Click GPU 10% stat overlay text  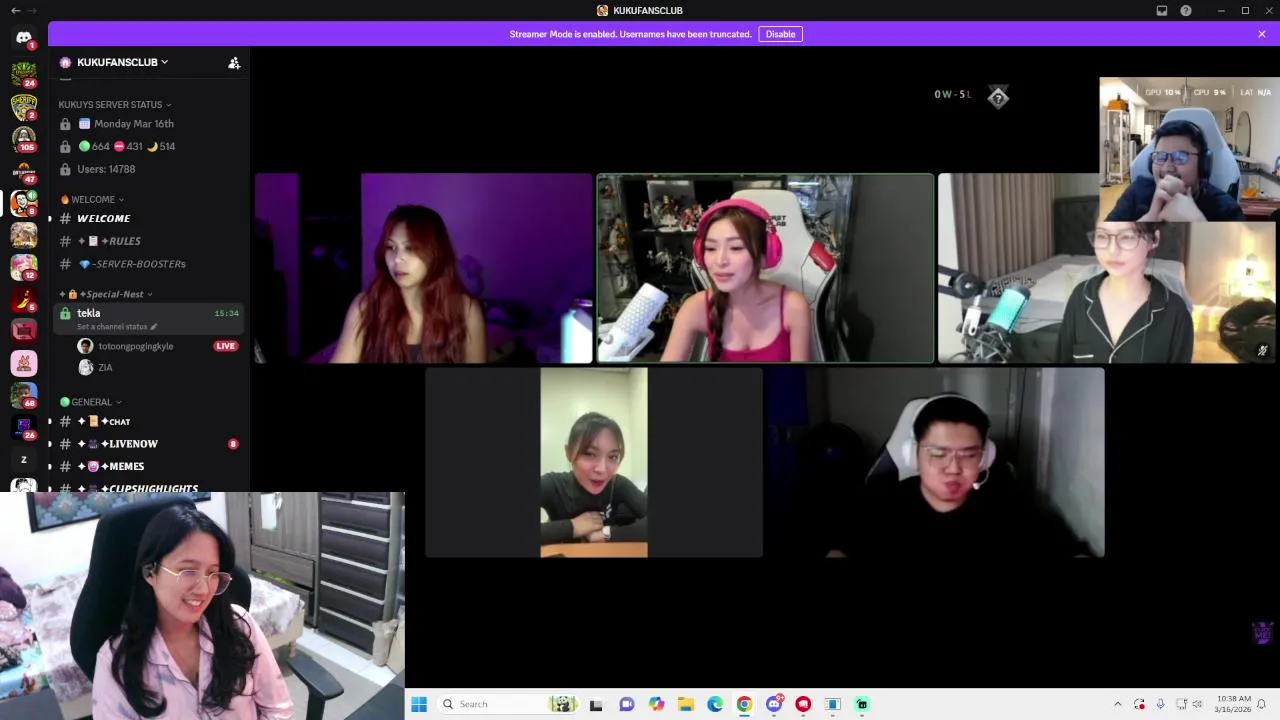click(1163, 92)
